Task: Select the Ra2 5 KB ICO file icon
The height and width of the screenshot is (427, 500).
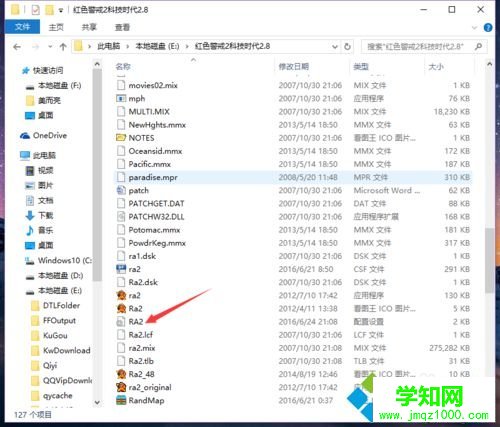Action: coord(121,308)
